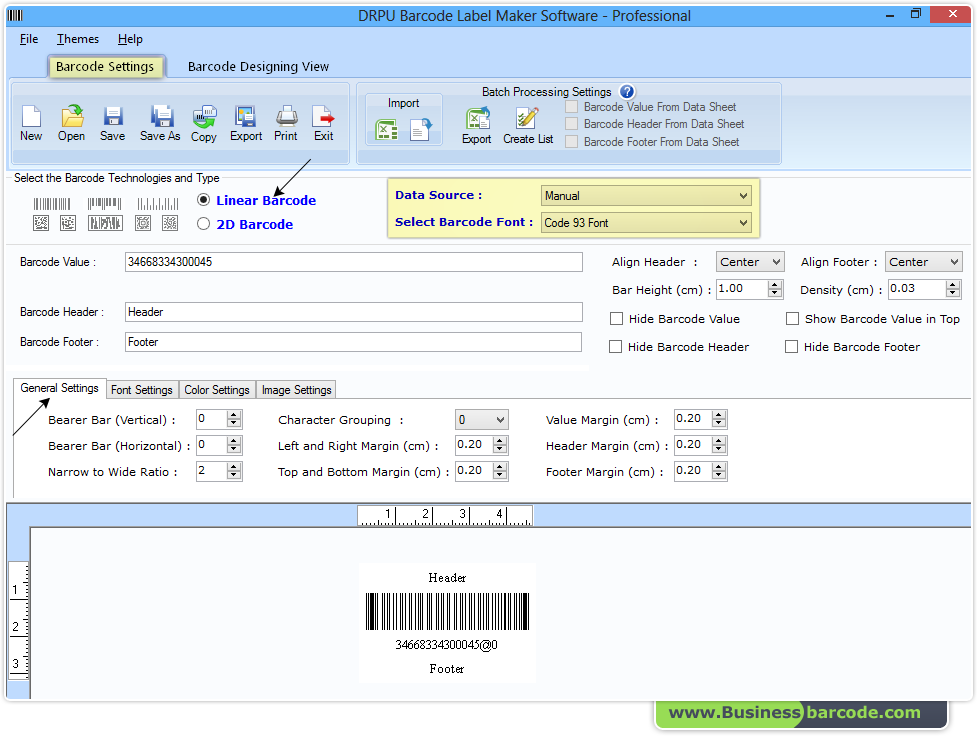This screenshot has height=736, width=977.
Task: Increase Bar Height using the stepper arrow
Action: pyautogui.click(x=773, y=285)
